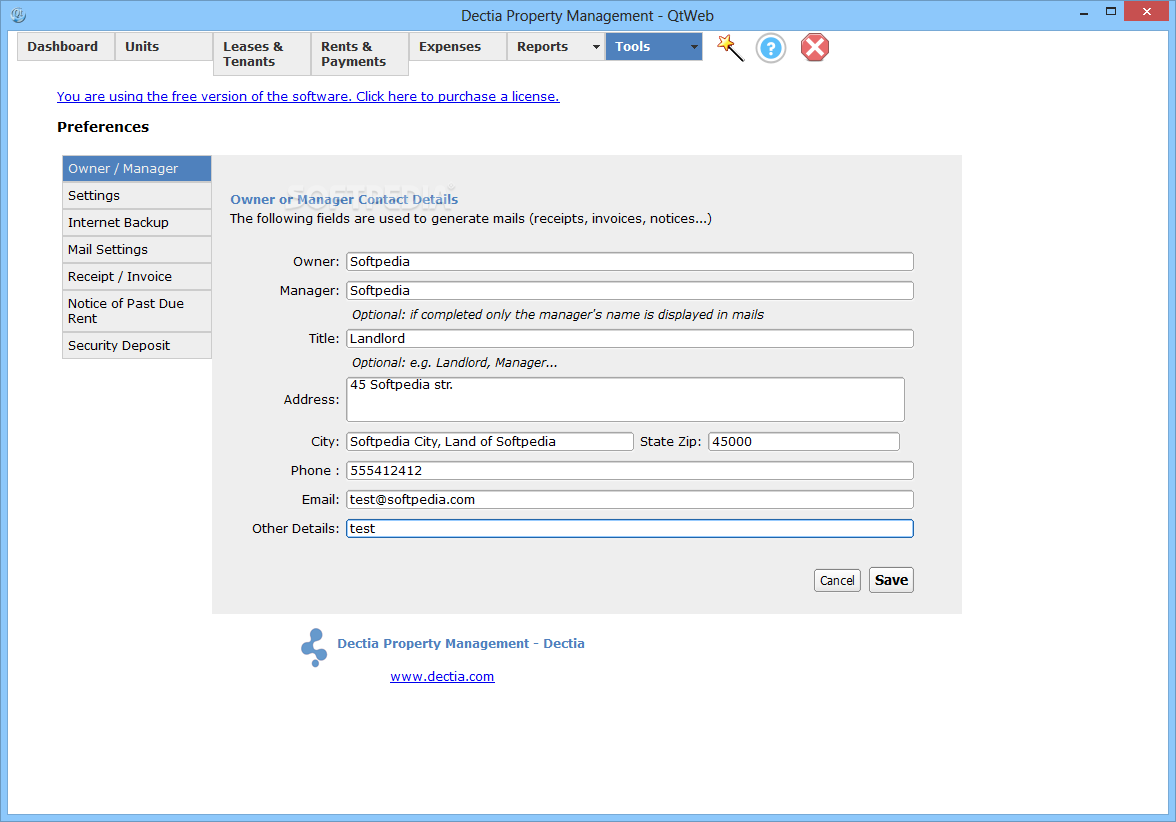Viewport: 1176px width, 822px height.
Task: Focus the Manager input field
Action: 630,290
